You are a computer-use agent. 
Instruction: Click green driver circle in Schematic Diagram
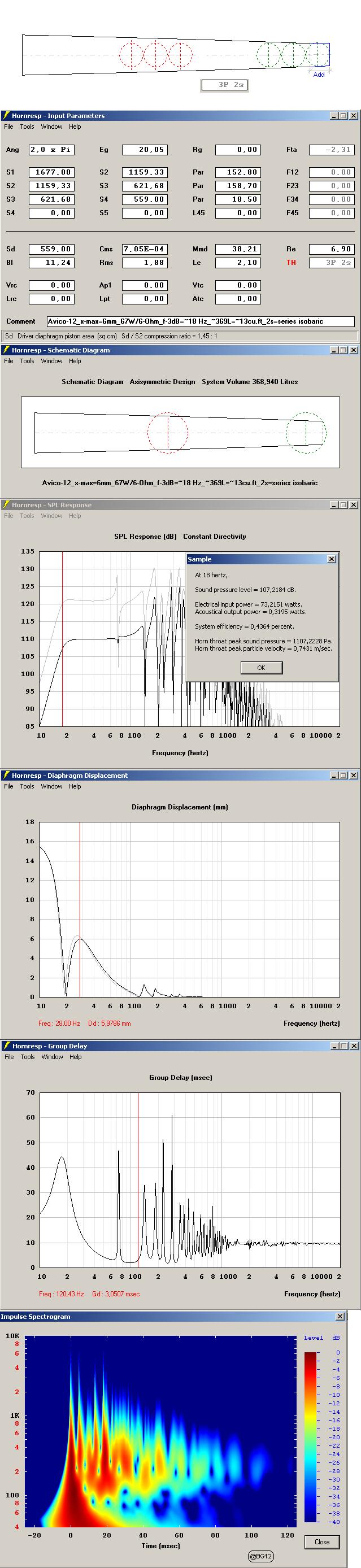point(306,433)
